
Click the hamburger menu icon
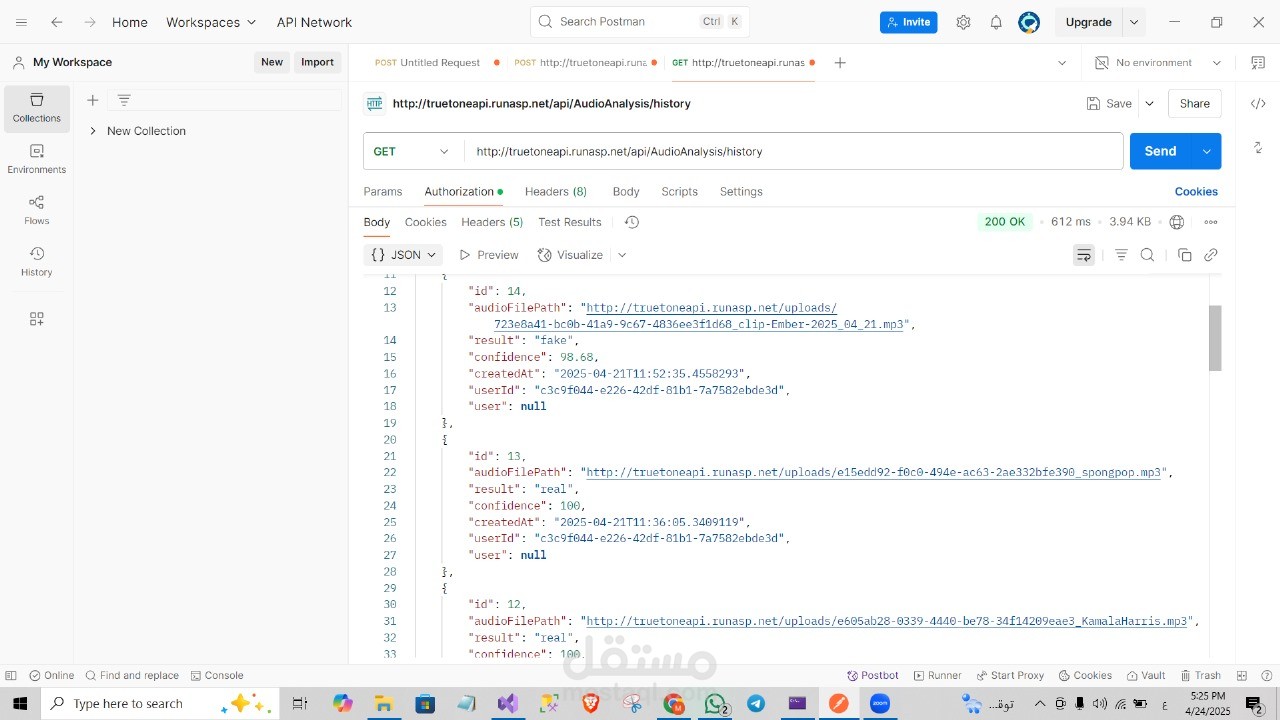[21, 22]
